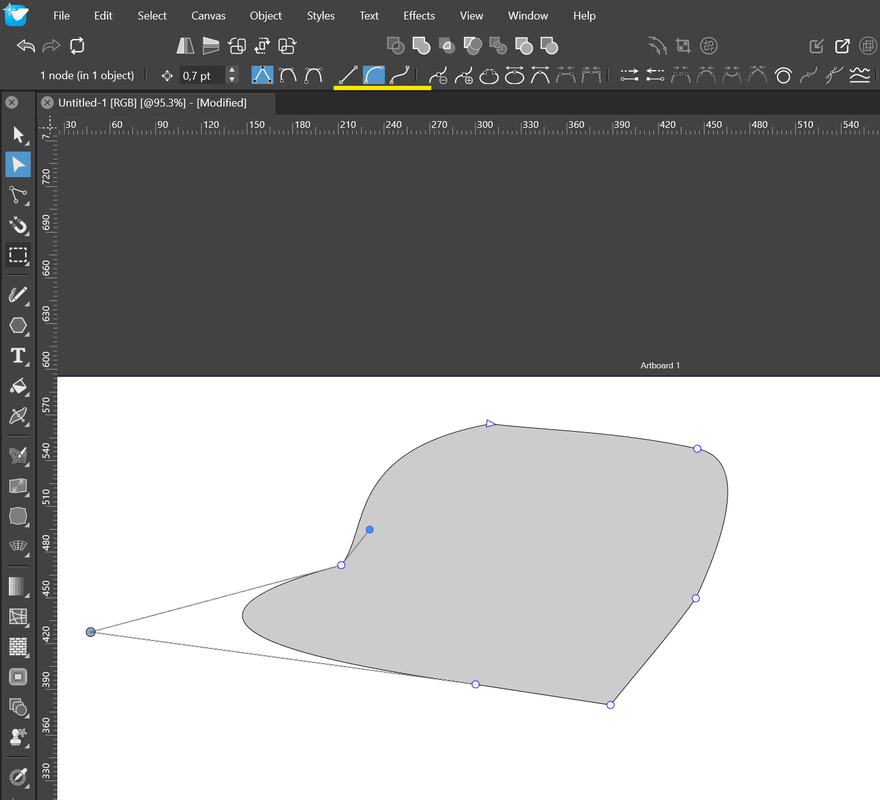Select the Text tool in the toolbox

click(x=18, y=356)
